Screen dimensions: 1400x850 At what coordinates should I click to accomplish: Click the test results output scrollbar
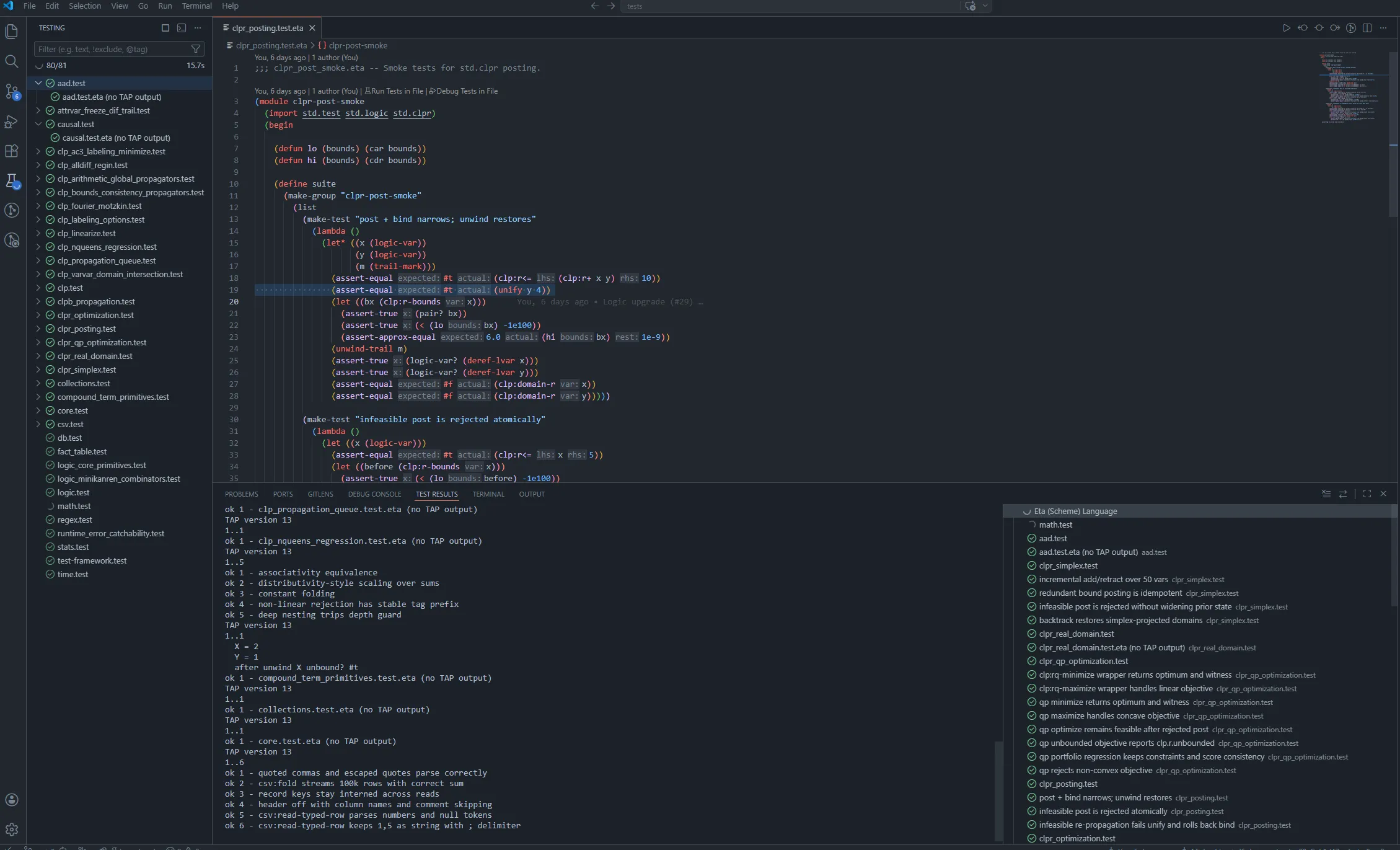(998, 790)
